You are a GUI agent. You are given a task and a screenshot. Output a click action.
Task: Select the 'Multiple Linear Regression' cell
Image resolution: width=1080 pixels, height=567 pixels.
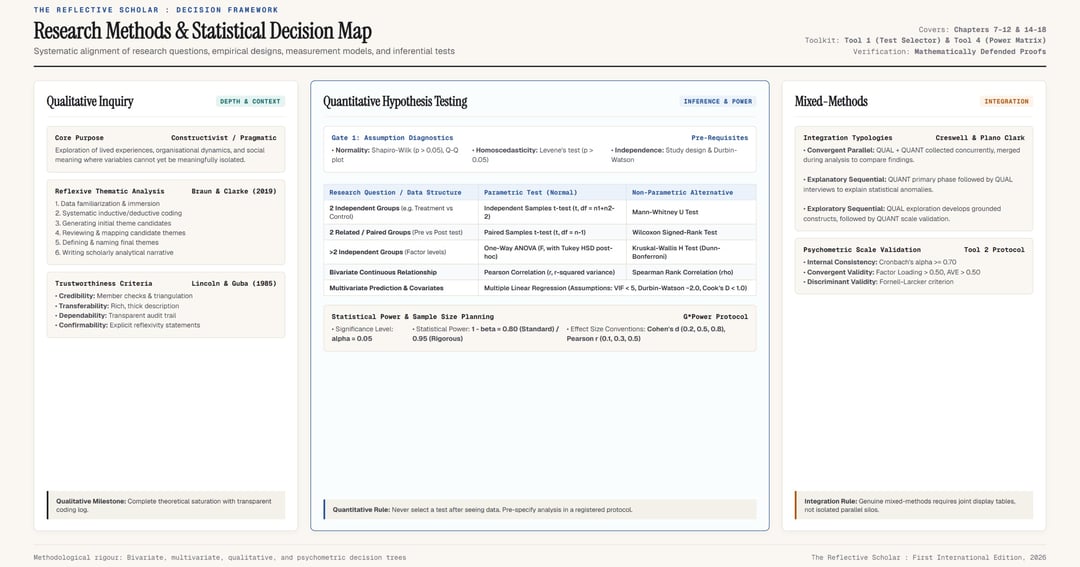tap(617, 288)
